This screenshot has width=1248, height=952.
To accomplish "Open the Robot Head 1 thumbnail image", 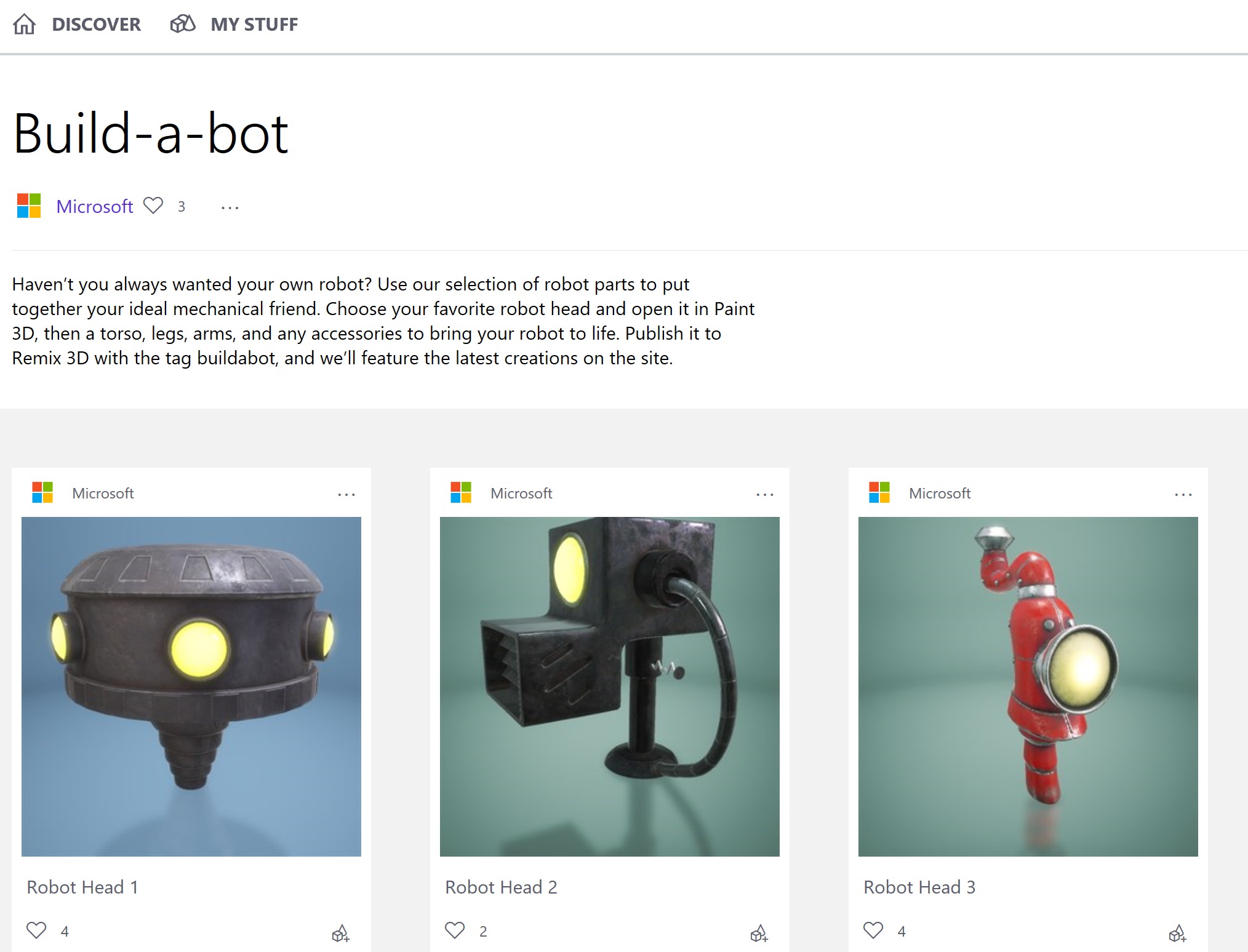I will coord(191,686).
